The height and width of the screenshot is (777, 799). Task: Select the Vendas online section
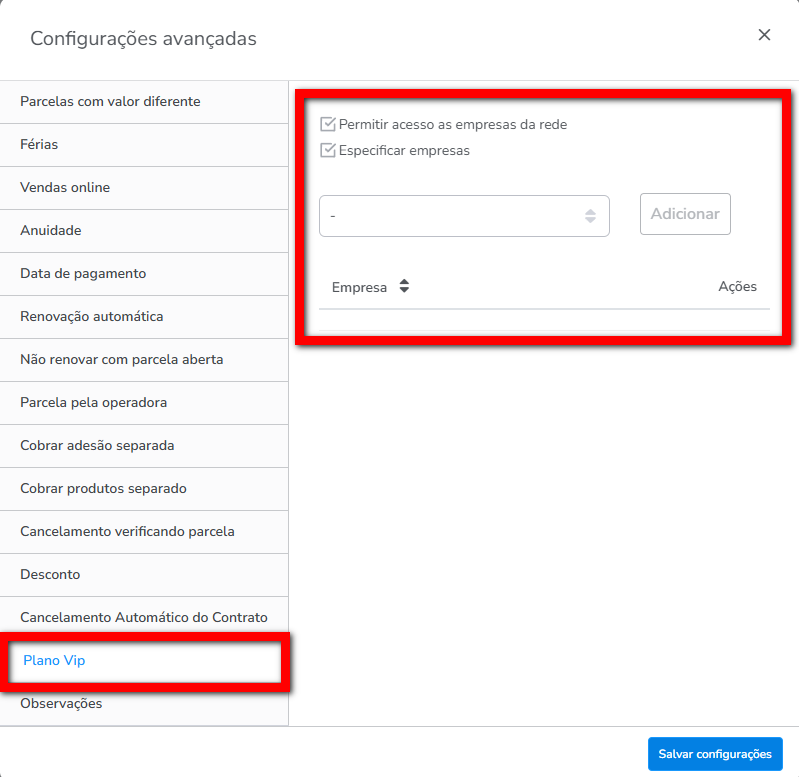pos(65,188)
